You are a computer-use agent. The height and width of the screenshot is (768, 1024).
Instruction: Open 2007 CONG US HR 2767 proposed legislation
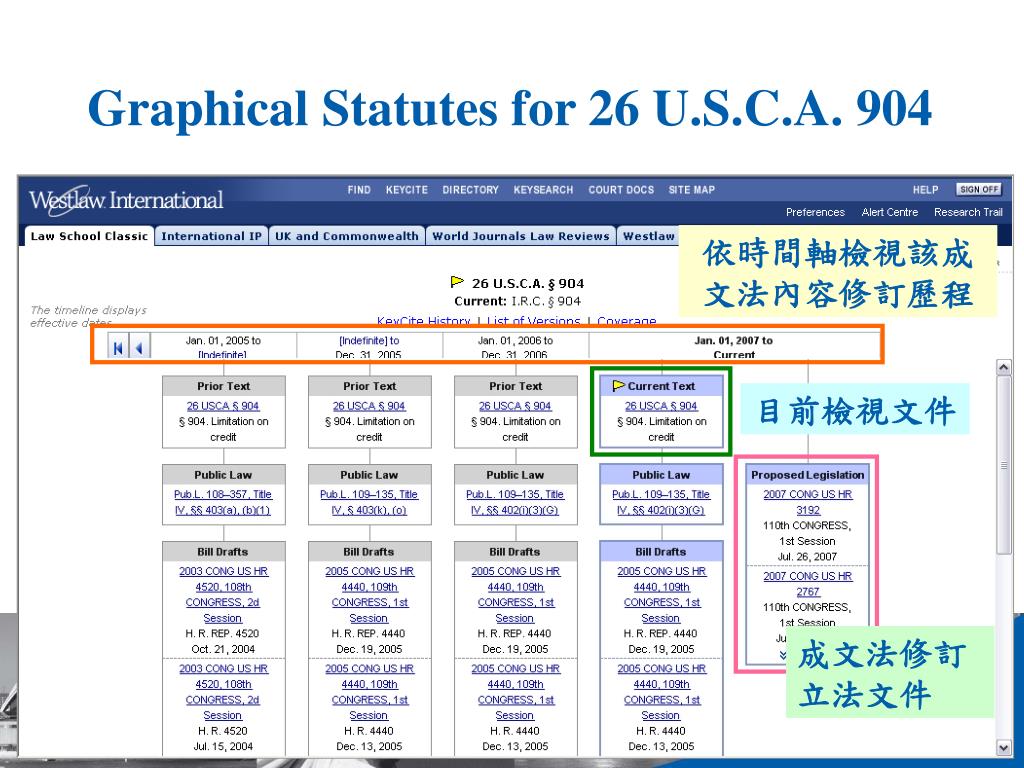click(808, 584)
